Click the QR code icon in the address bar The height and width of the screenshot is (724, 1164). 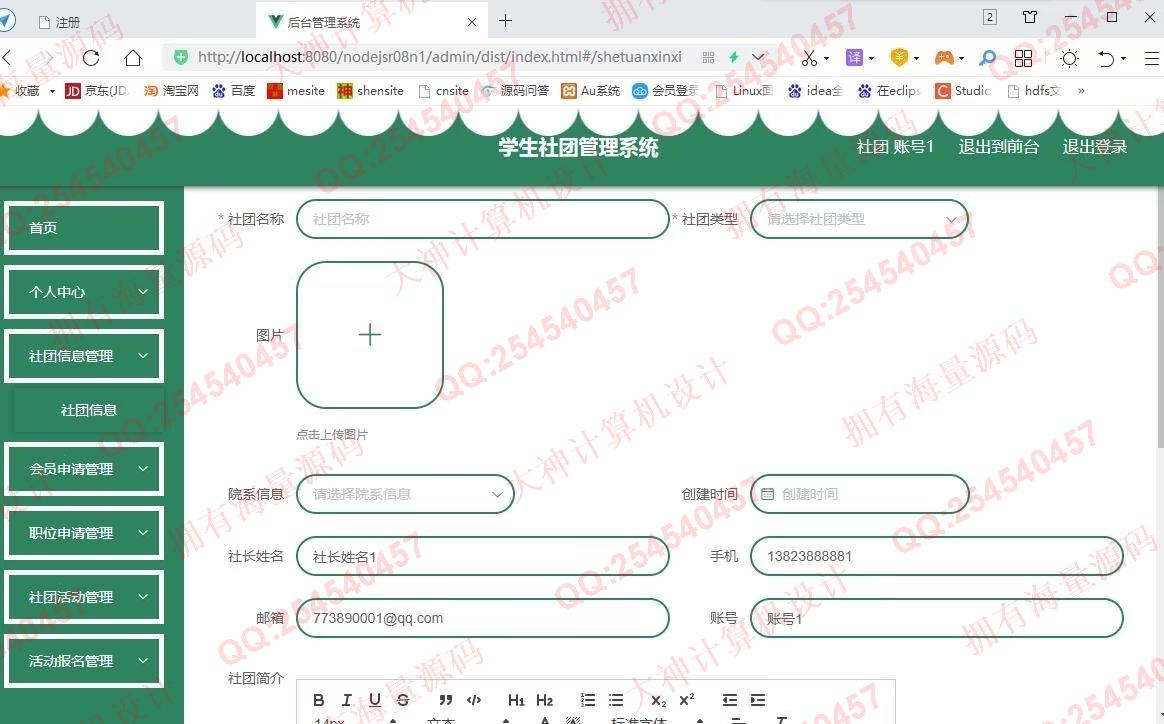click(x=708, y=57)
